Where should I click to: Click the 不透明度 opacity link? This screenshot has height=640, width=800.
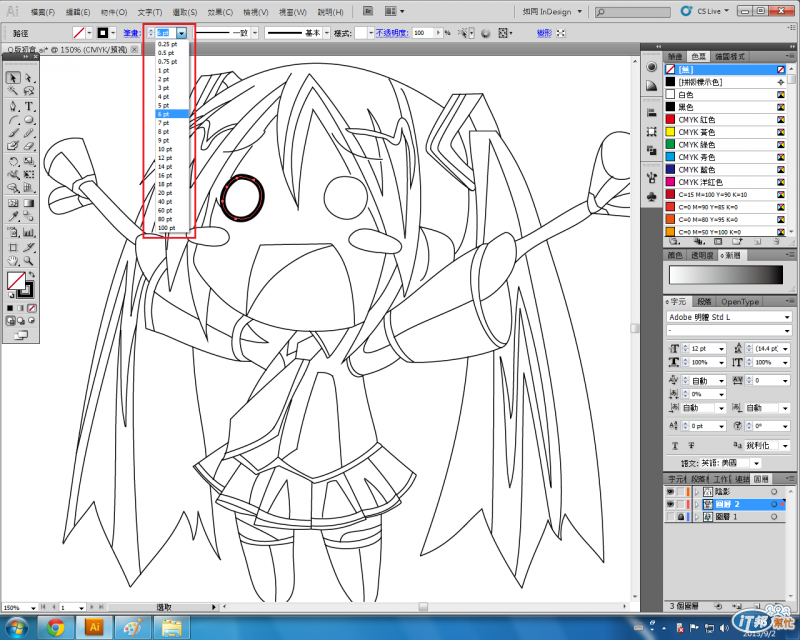[x=392, y=33]
